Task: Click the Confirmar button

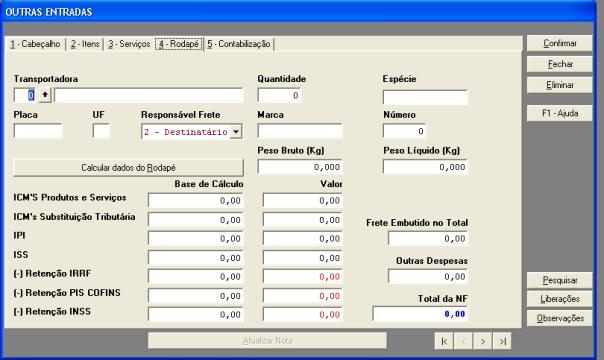Action: (x=560, y=43)
